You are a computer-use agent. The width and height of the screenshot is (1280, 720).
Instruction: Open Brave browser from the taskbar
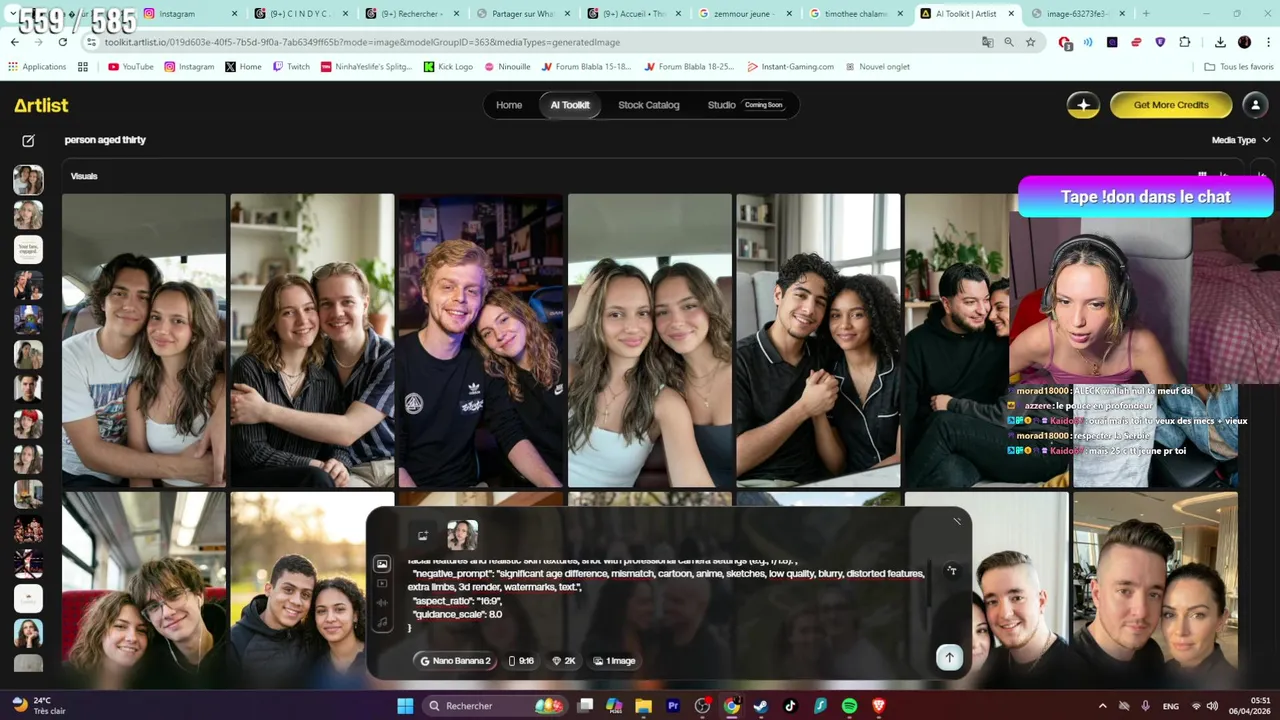(878, 706)
